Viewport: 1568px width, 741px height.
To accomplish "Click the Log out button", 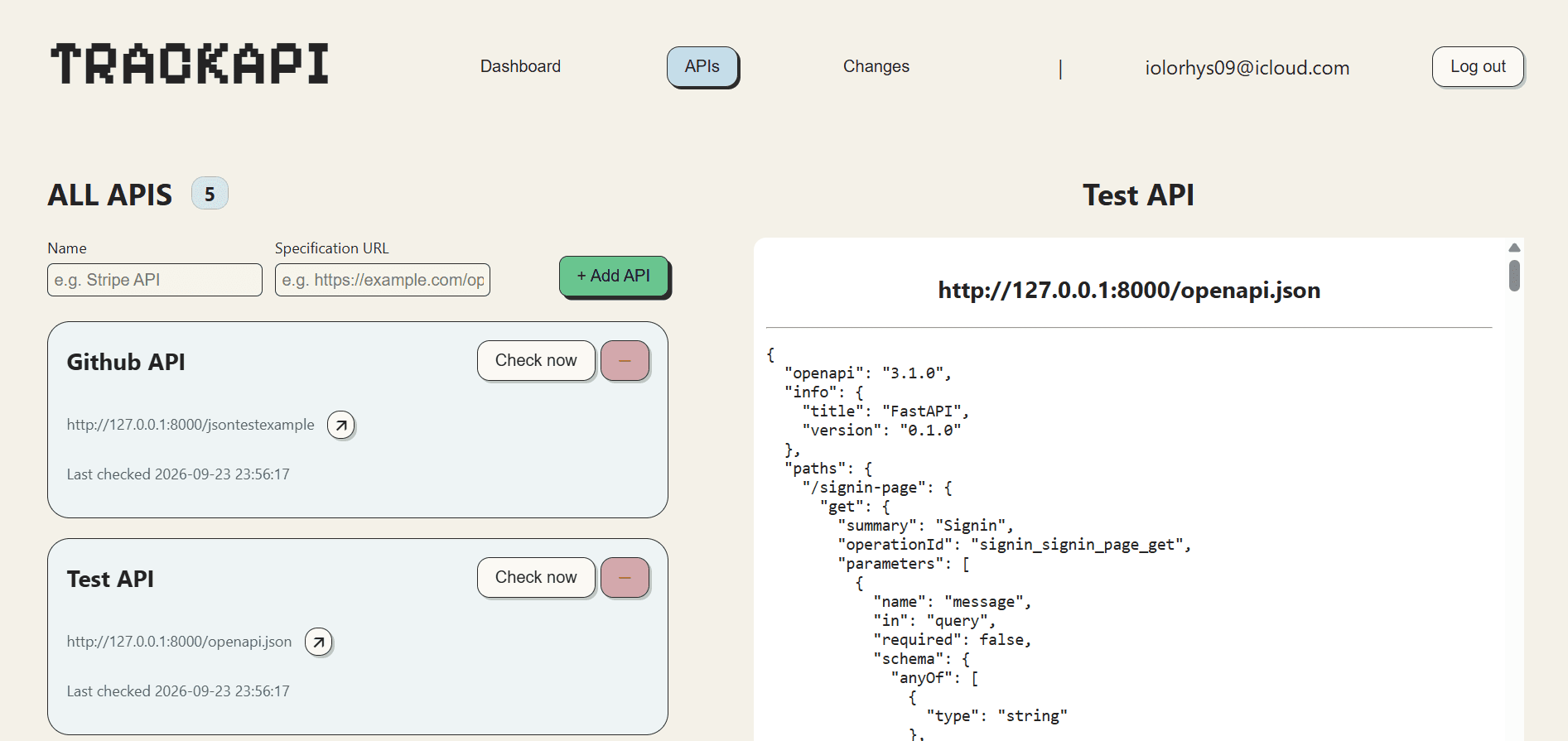I will (1478, 66).
